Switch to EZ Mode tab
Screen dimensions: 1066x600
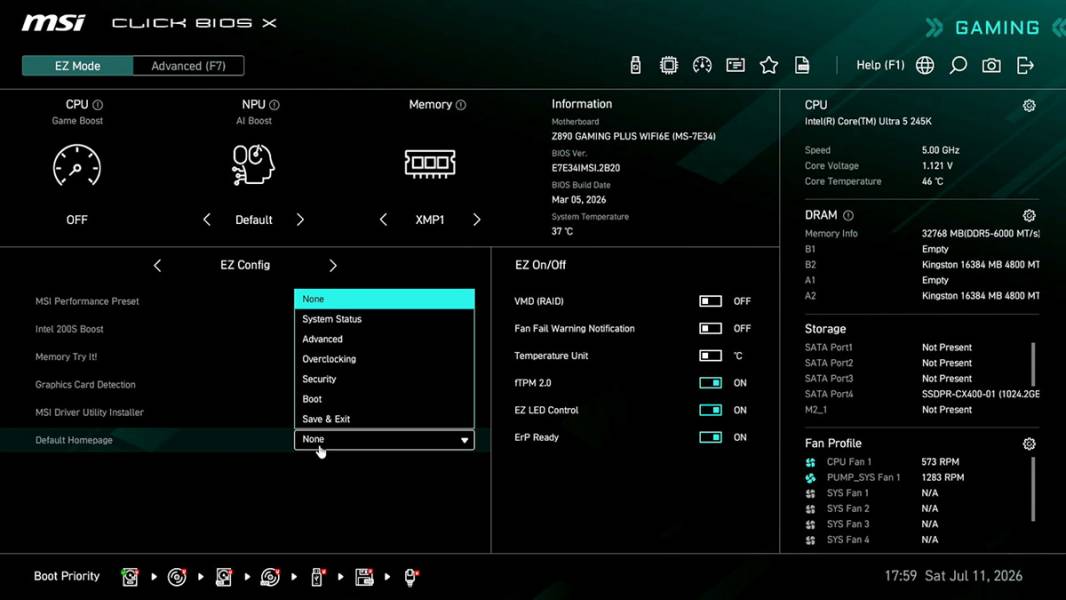[78, 66]
